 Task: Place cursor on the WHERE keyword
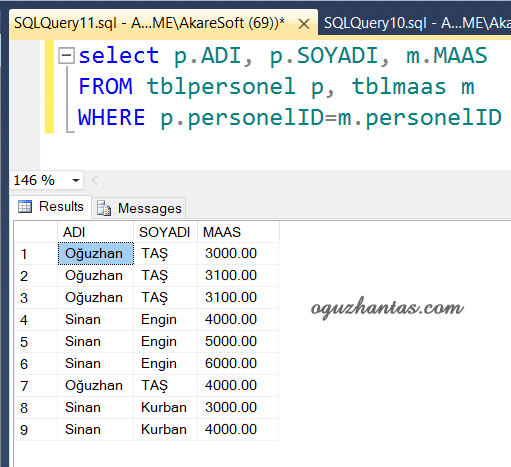pyautogui.click(x=111, y=117)
